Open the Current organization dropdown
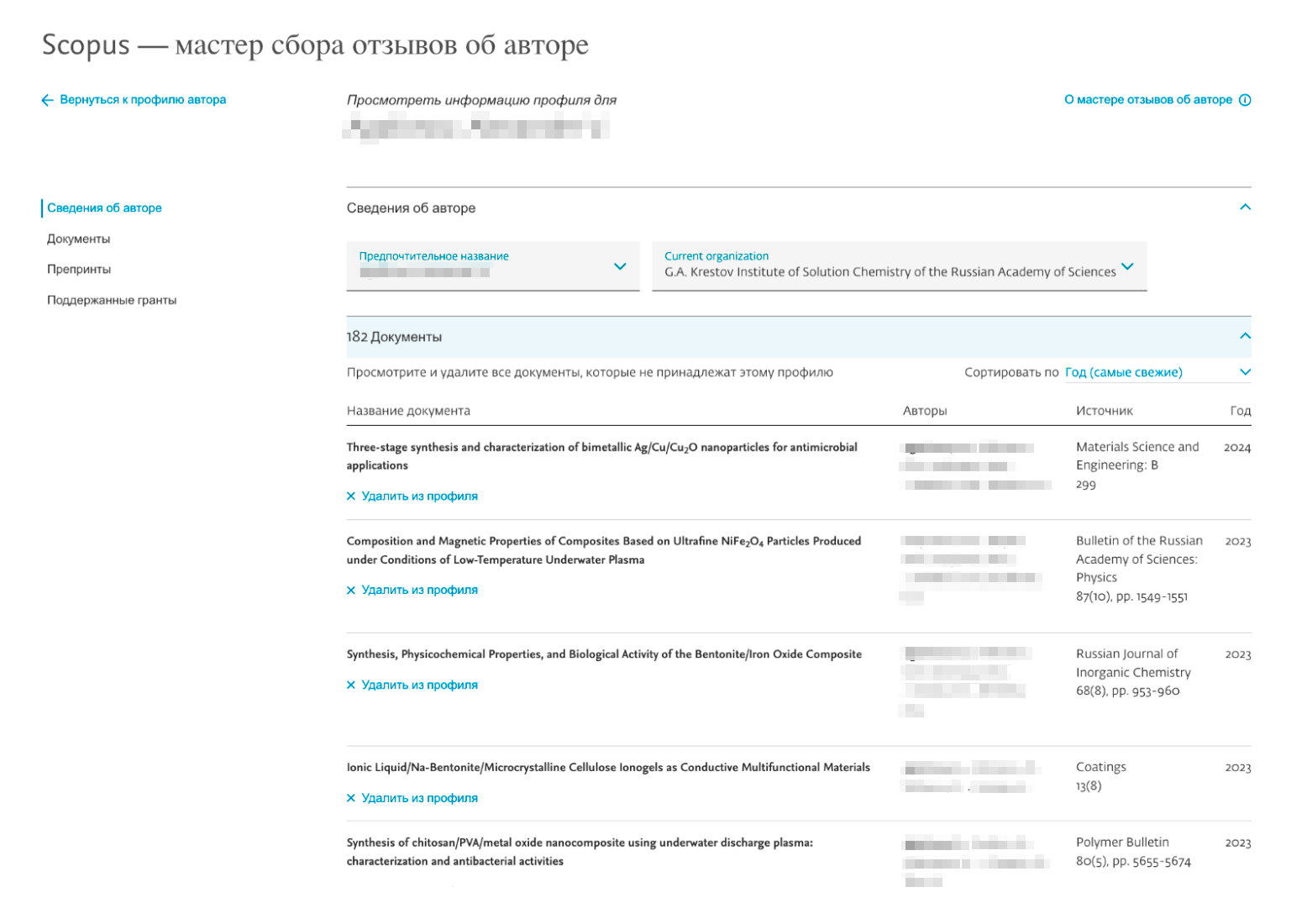This screenshot has width=1307, height=924. [x=900, y=266]
